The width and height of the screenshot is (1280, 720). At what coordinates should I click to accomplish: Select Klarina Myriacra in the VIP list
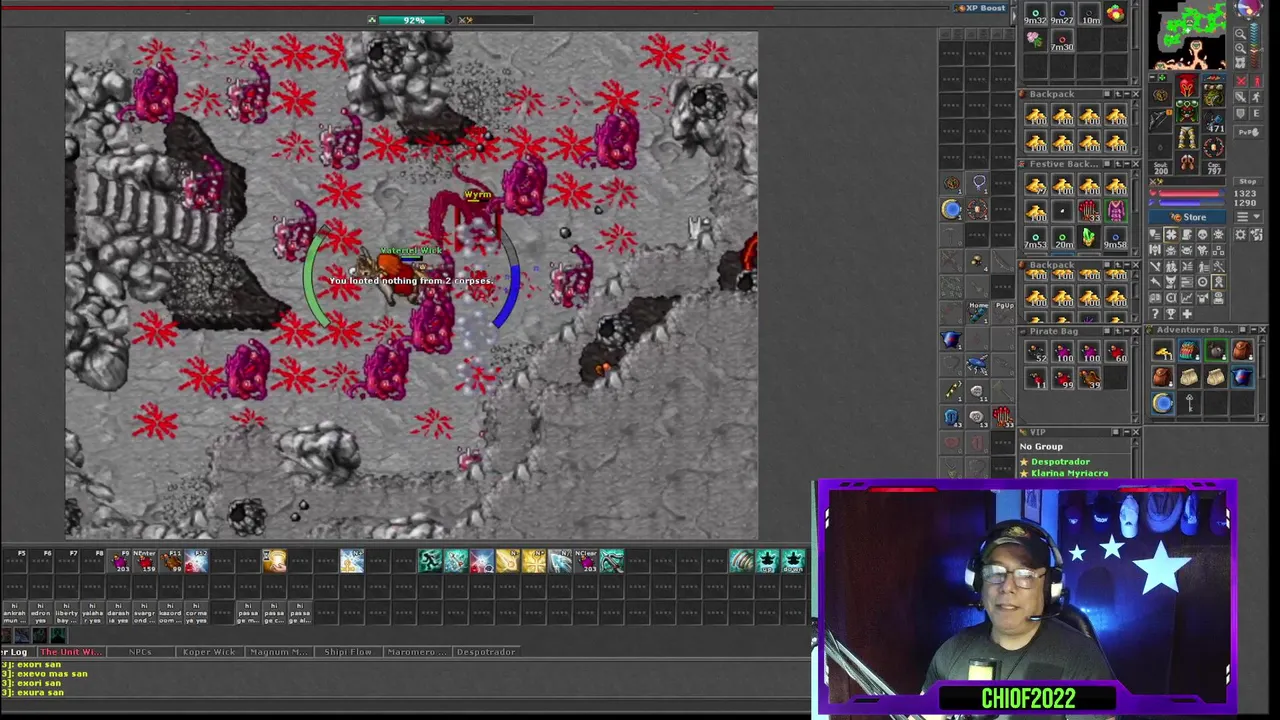[1069, 473]
